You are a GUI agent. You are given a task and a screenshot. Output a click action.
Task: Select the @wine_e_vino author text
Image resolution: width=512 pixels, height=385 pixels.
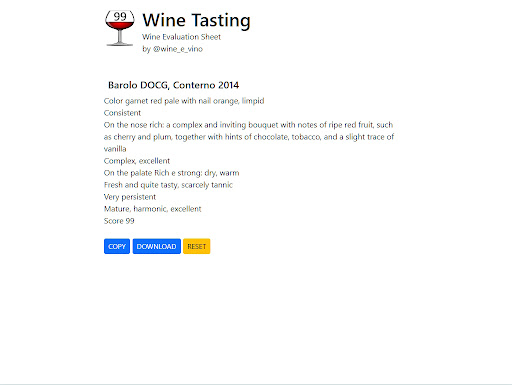178,49
